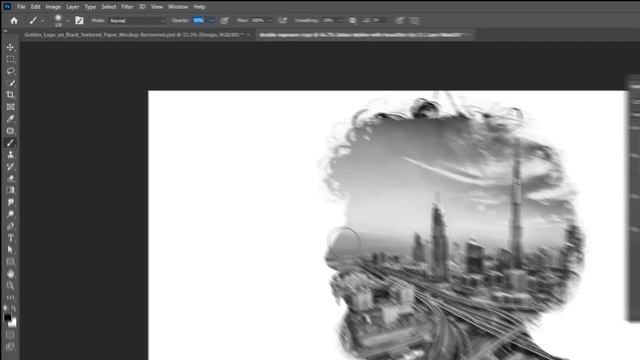This screenshot has height=360, width=640.
Task: Open the Opacity slider dropdown arrow
Action: (x=211, y=20)
